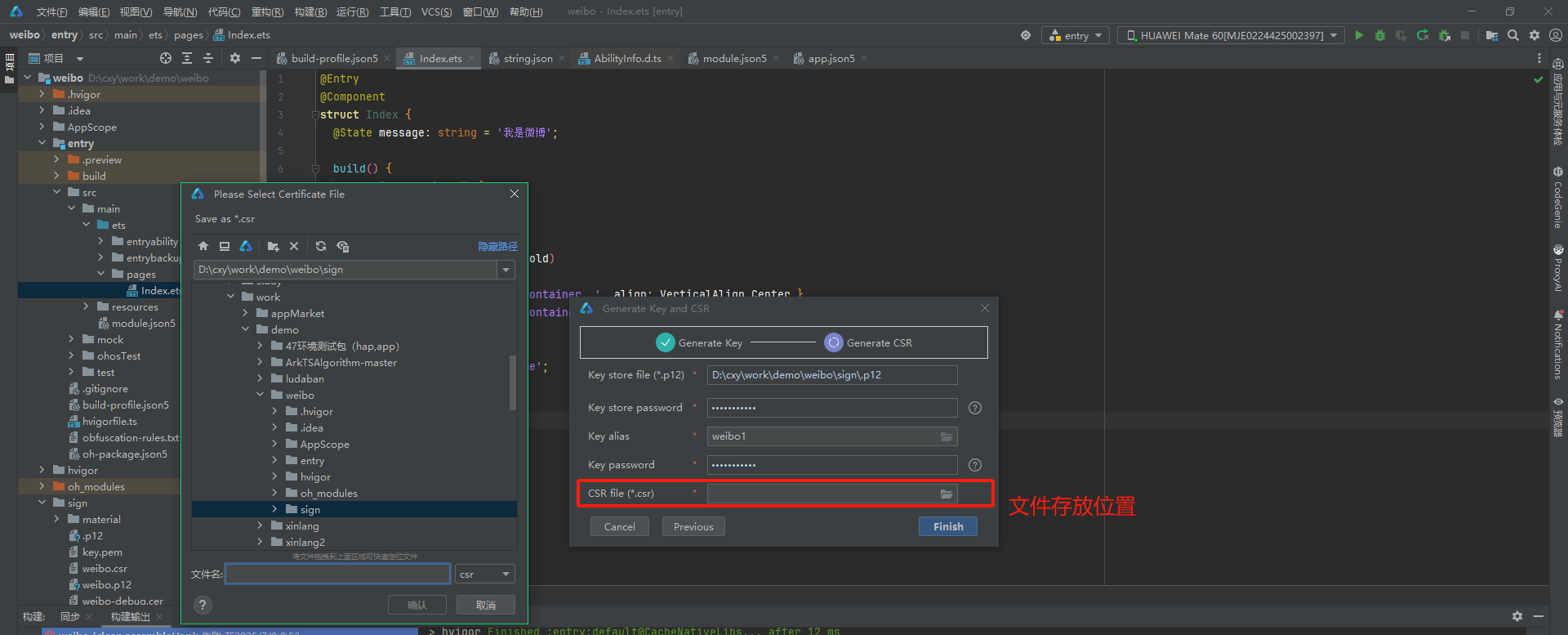Go to project directory icon in file dialog
Image resolution: width=1568 pixels, height=635 pixels.
pyautogui.click(x=246, y=246)
